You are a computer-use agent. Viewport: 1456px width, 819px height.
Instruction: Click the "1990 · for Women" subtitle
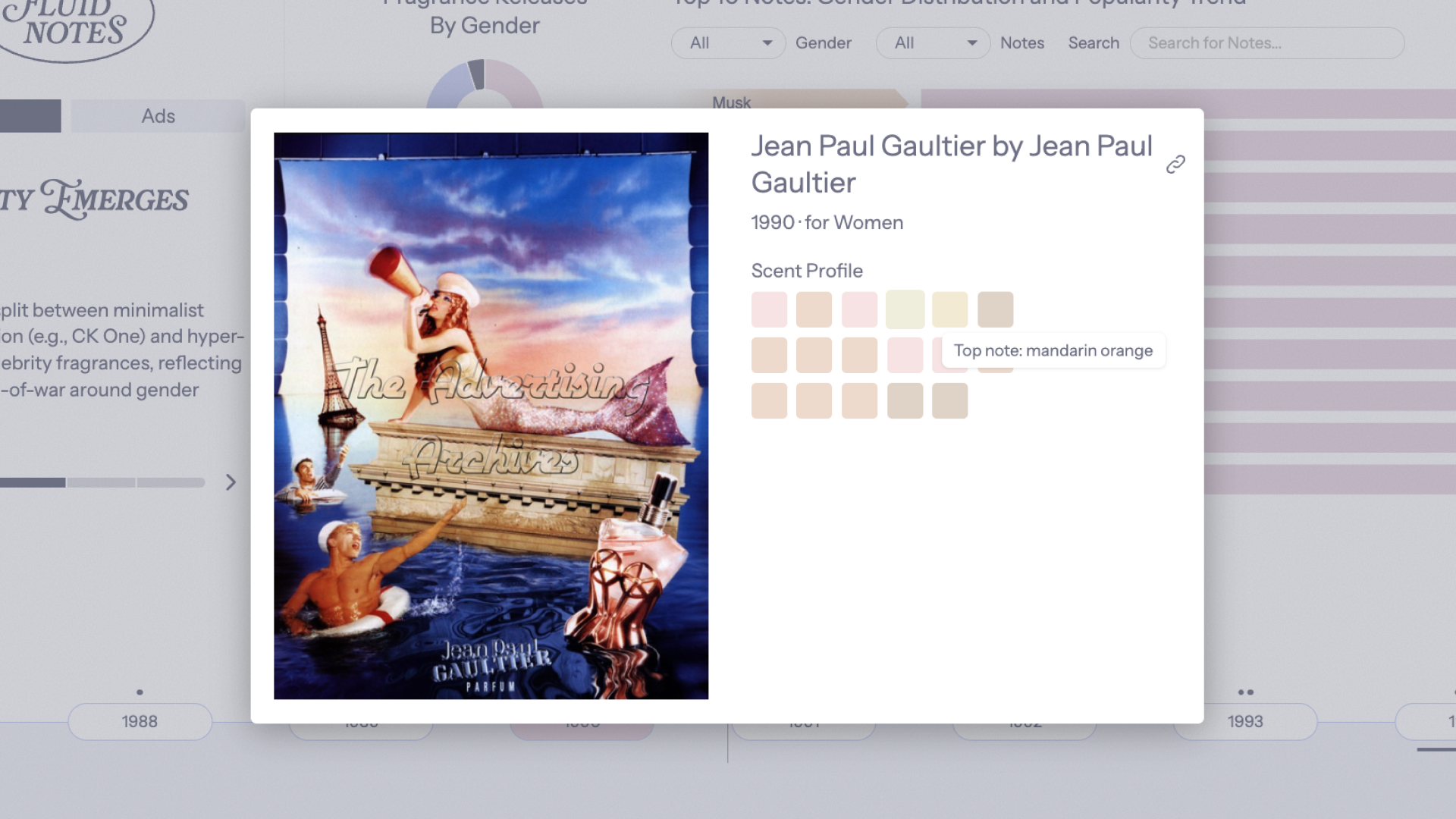pyautogui.click(x=827, y=222)
